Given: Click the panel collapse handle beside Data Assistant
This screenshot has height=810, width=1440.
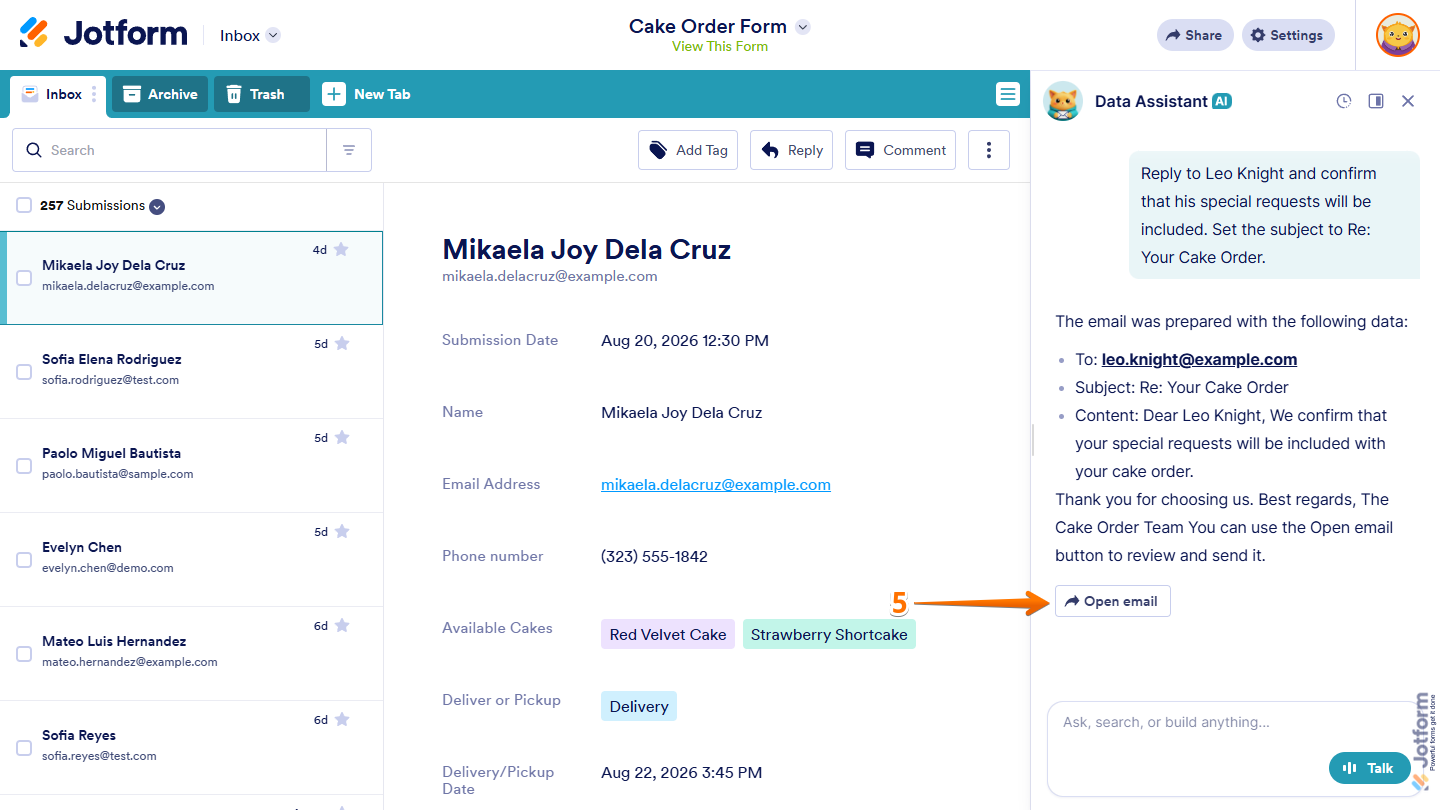Looking at the screenshot, I should [1032, 440].
